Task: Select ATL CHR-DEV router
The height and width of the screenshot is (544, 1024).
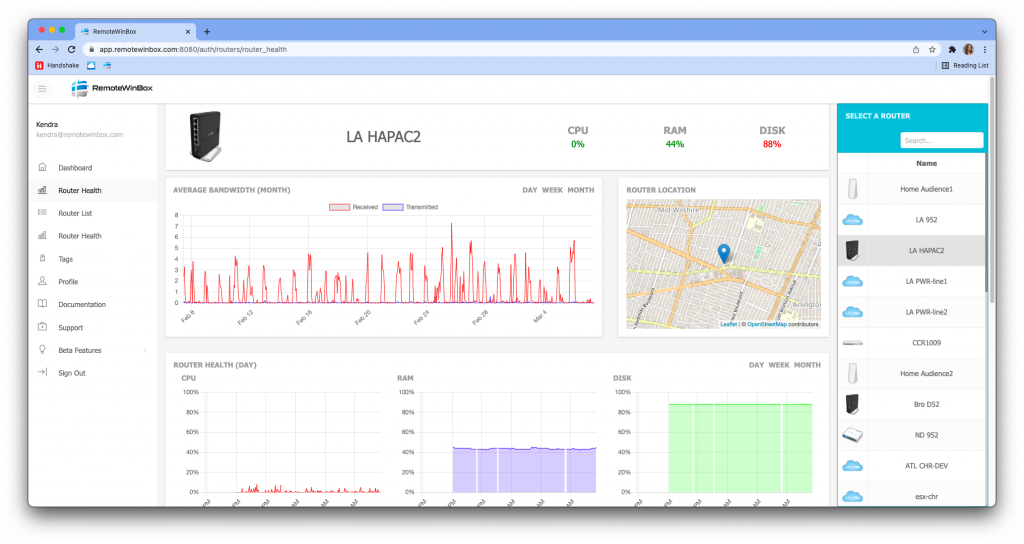Action: point(912,466)
